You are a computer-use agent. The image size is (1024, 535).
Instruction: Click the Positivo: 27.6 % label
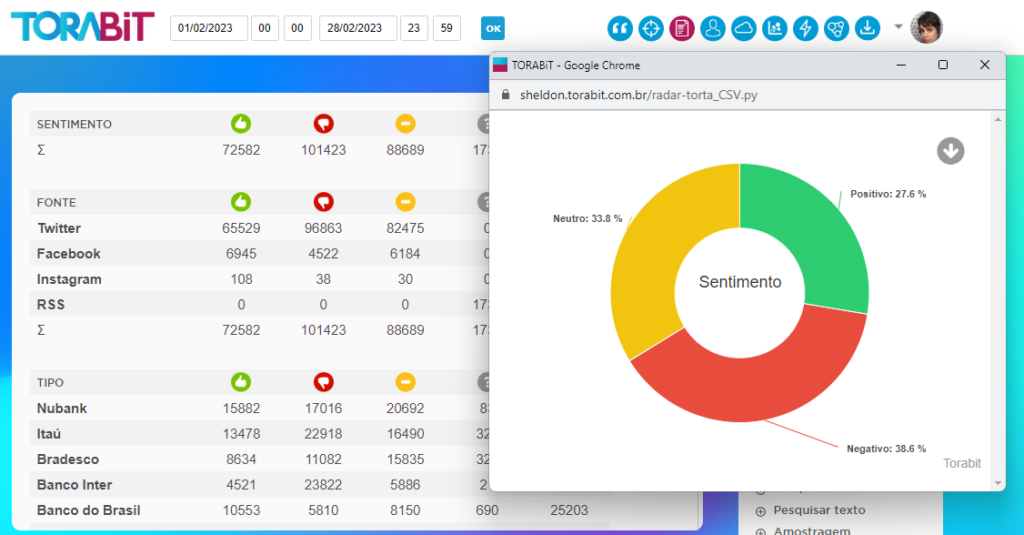point(888,194)
